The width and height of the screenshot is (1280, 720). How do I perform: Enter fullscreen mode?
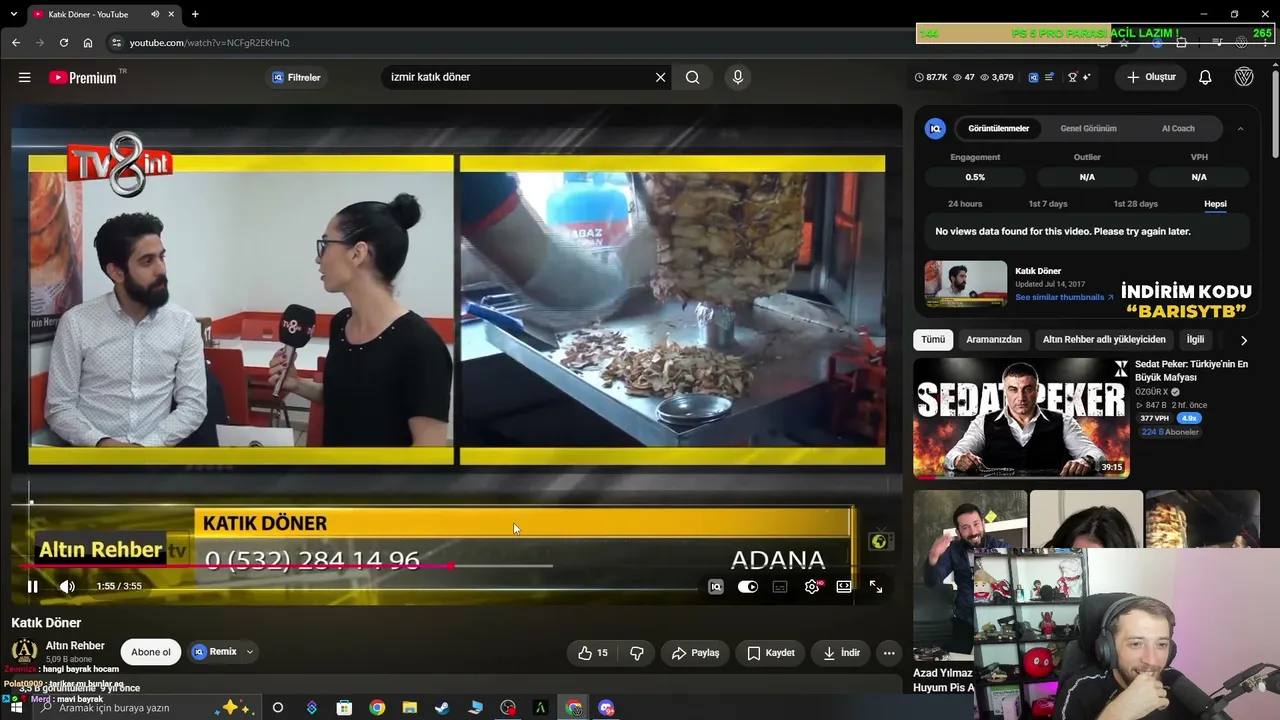coord(876,587)
